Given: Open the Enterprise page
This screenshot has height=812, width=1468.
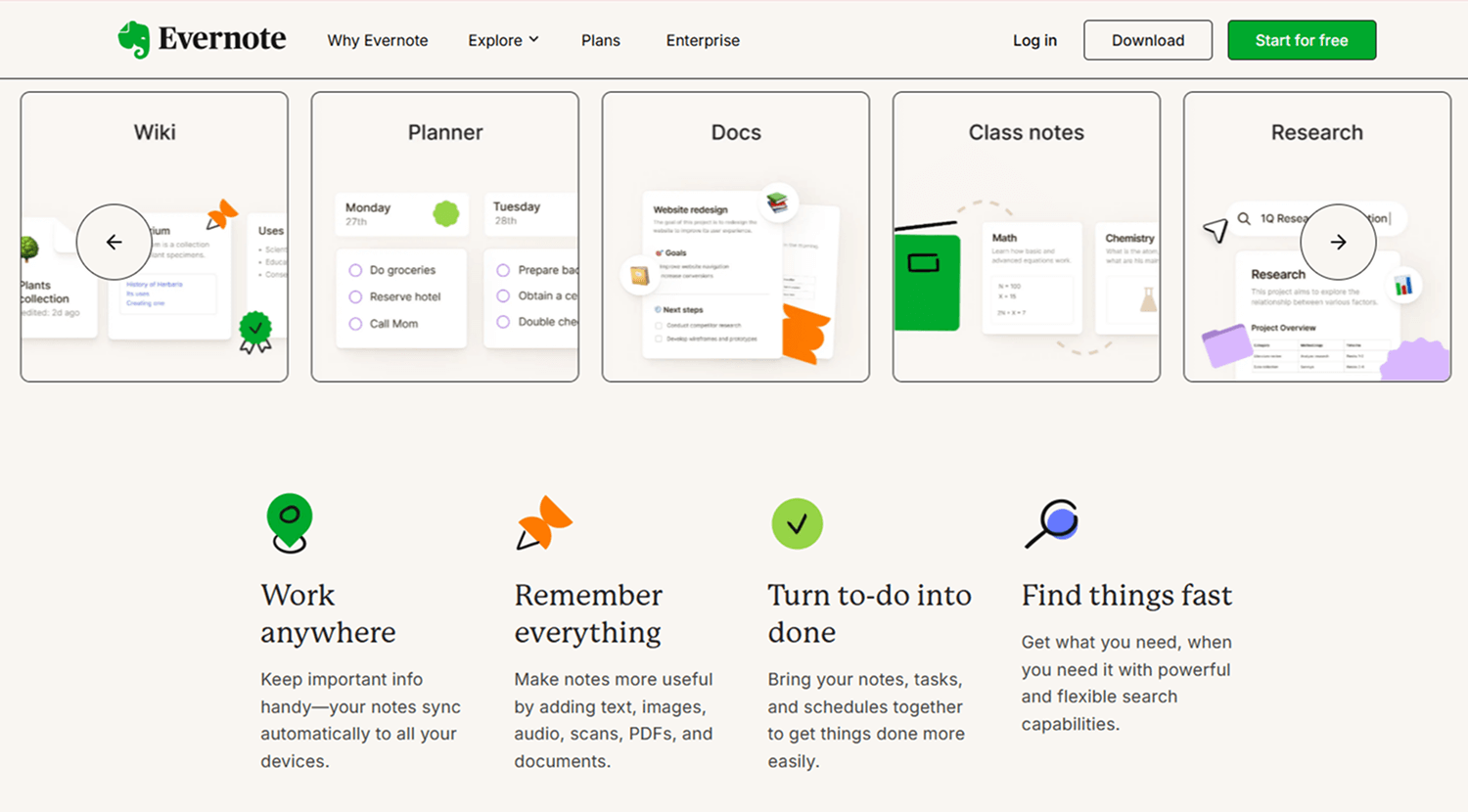Looking at the screenshot, I should point(703,40).
